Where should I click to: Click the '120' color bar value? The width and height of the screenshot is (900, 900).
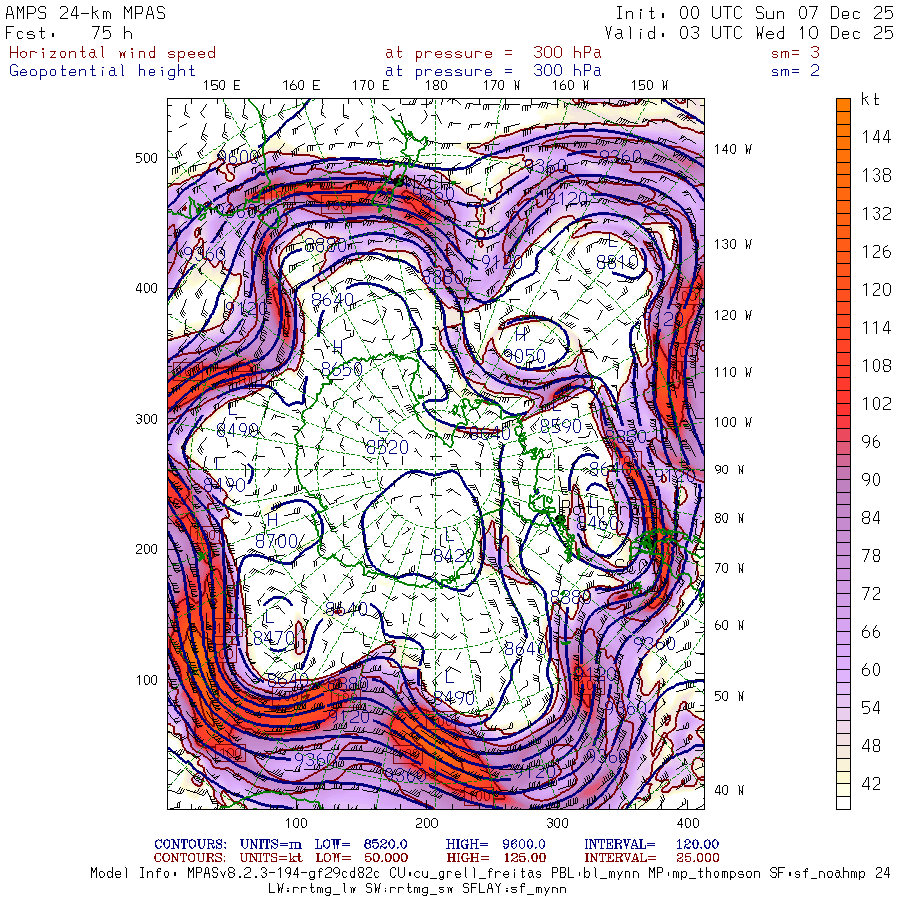876,290
